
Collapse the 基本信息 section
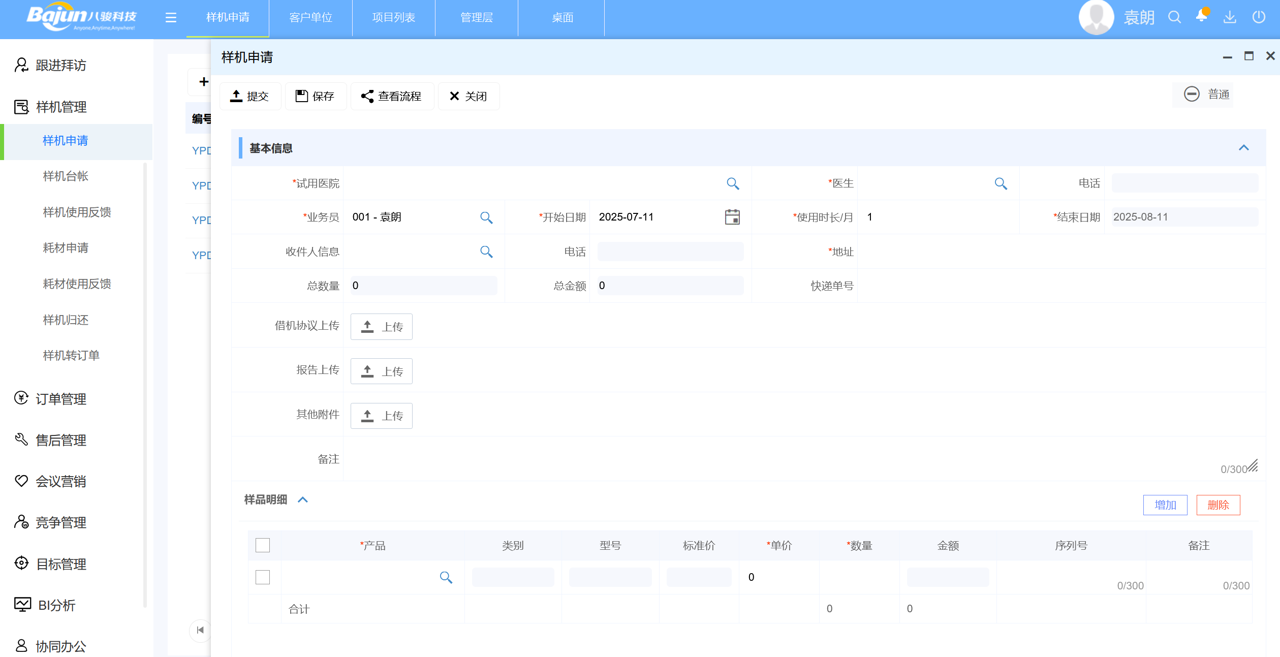click(x=1243, y=148)
